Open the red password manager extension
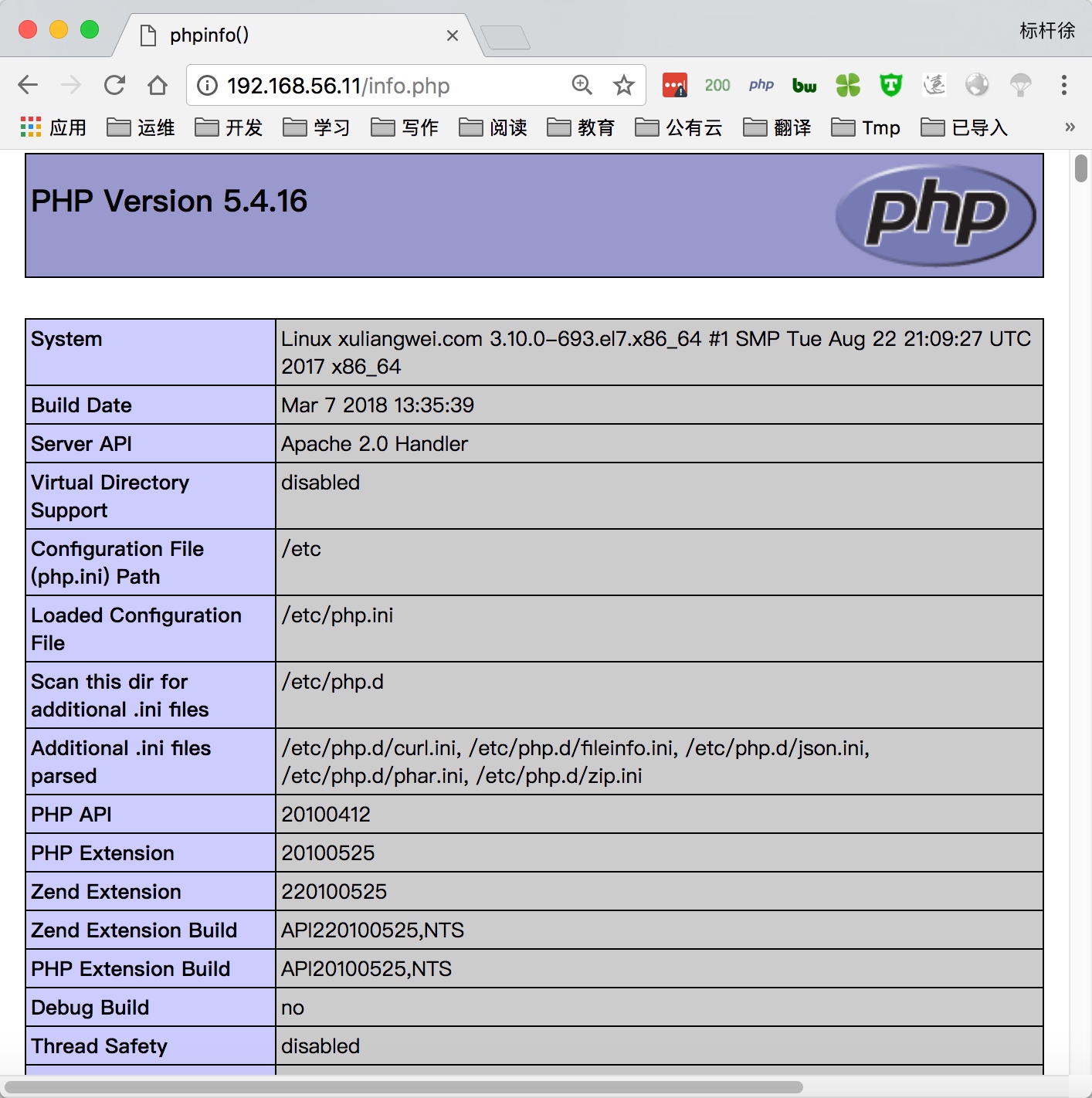1092x1098 pixels. [x=675, y=85]
